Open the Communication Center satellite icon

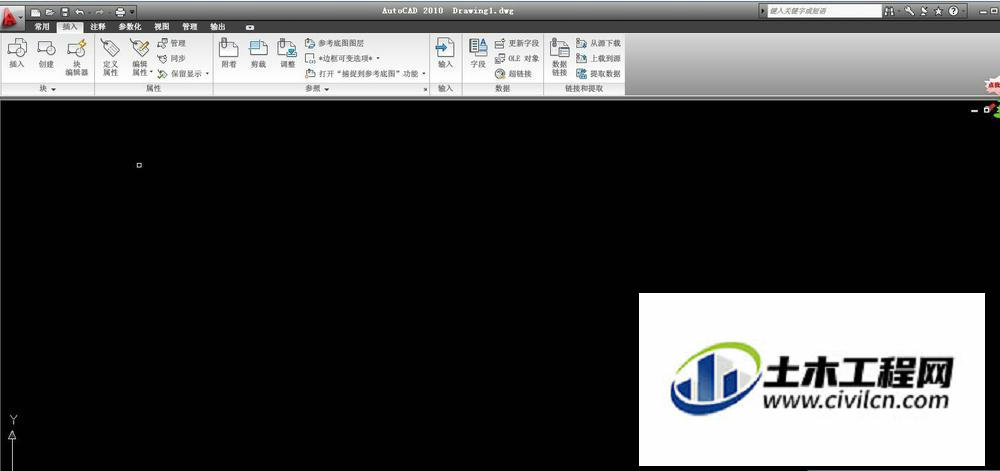tap(925, 11)
